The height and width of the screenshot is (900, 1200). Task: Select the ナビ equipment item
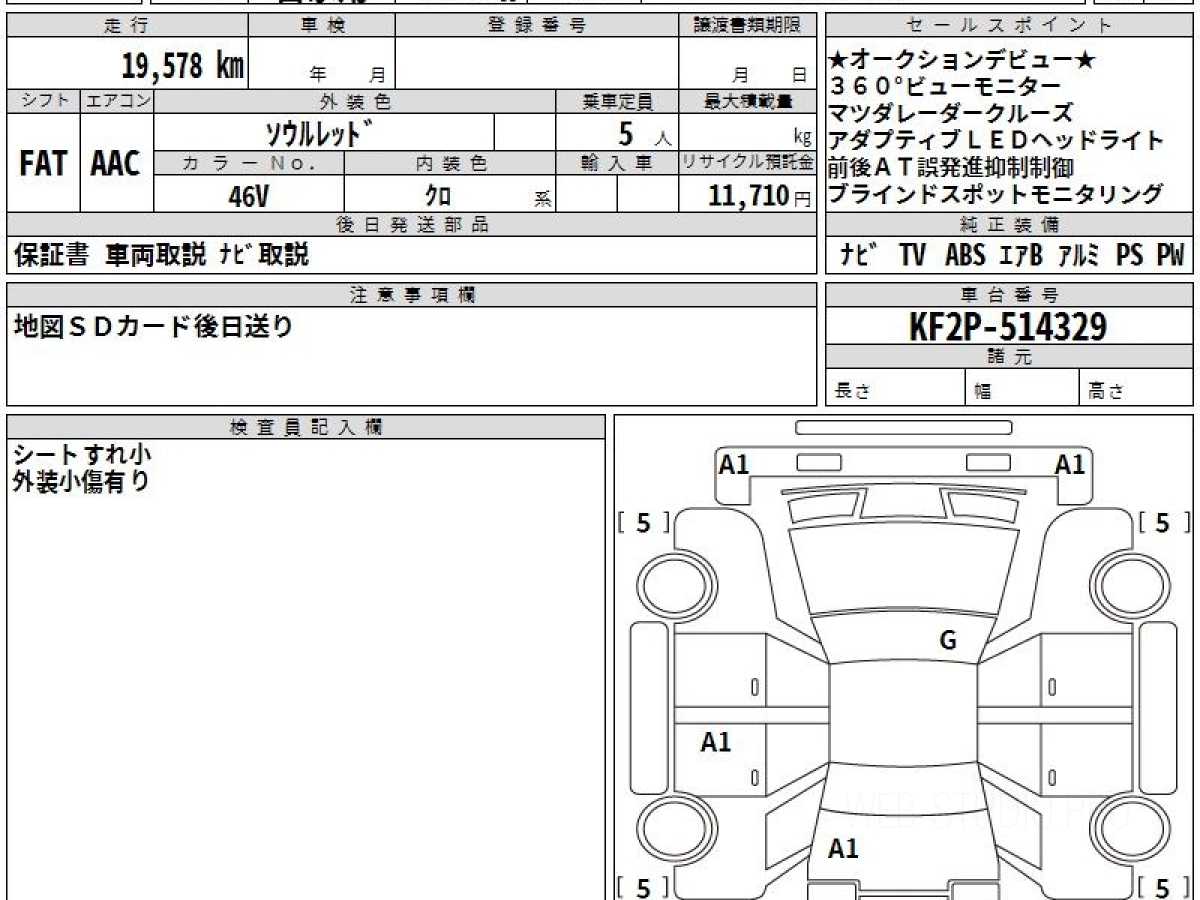click(x=859, y=255)
